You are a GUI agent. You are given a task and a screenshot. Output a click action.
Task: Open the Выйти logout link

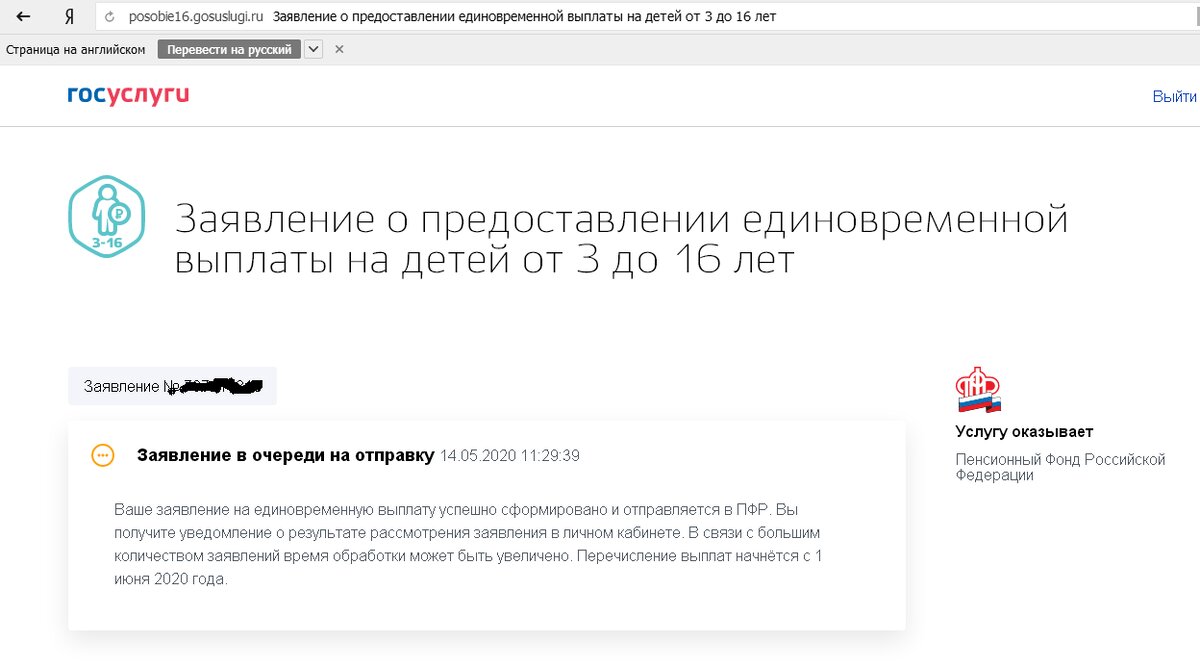[x=1177, y=94]
